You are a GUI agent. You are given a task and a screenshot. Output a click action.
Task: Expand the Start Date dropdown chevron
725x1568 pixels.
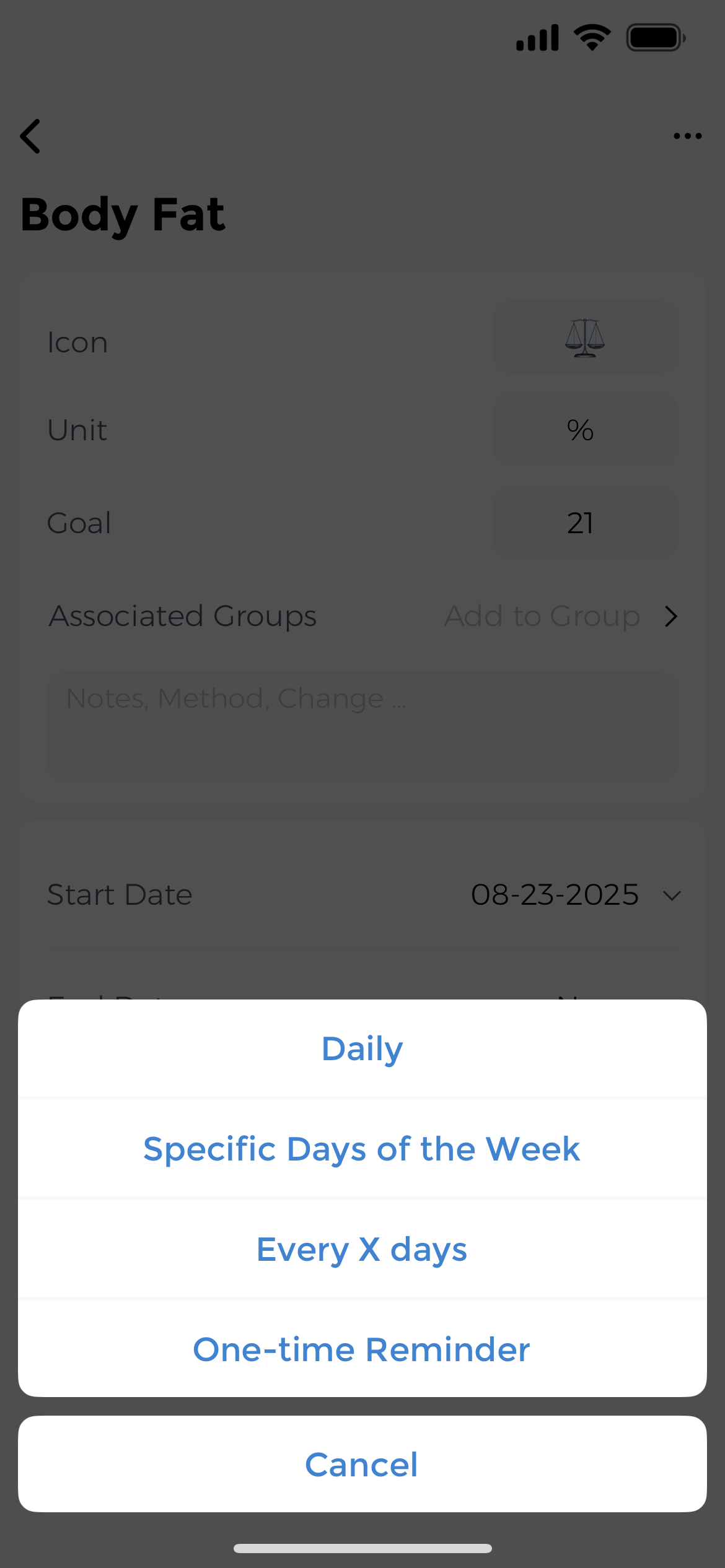point(672,895)
